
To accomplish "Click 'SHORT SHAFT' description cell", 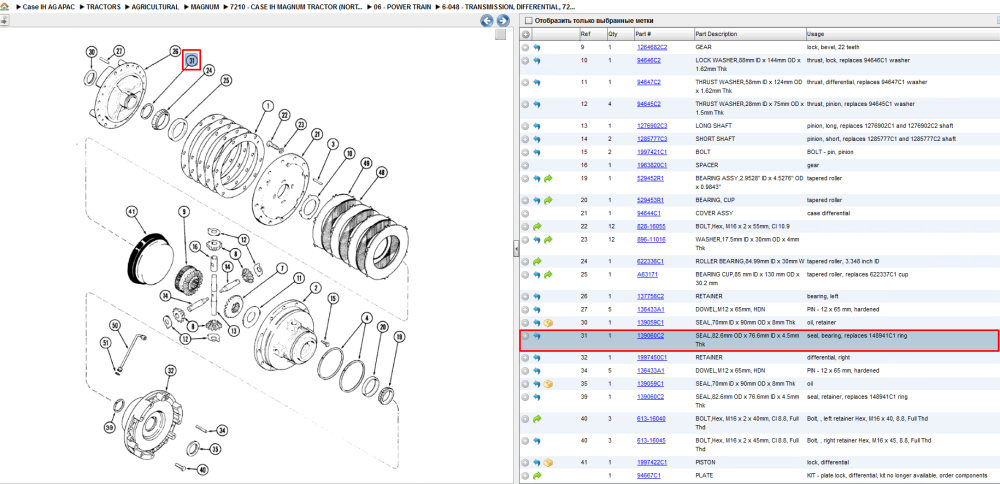I will pyautogui.click(x=715, y=139).
